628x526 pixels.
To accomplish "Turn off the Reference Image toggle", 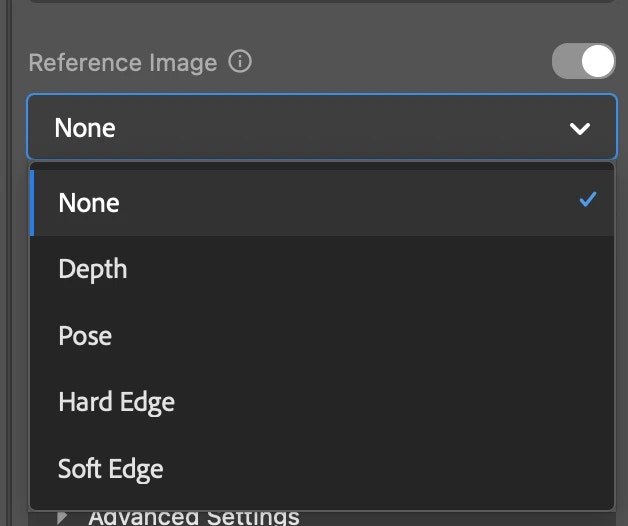I will click(x=584, y=62).
